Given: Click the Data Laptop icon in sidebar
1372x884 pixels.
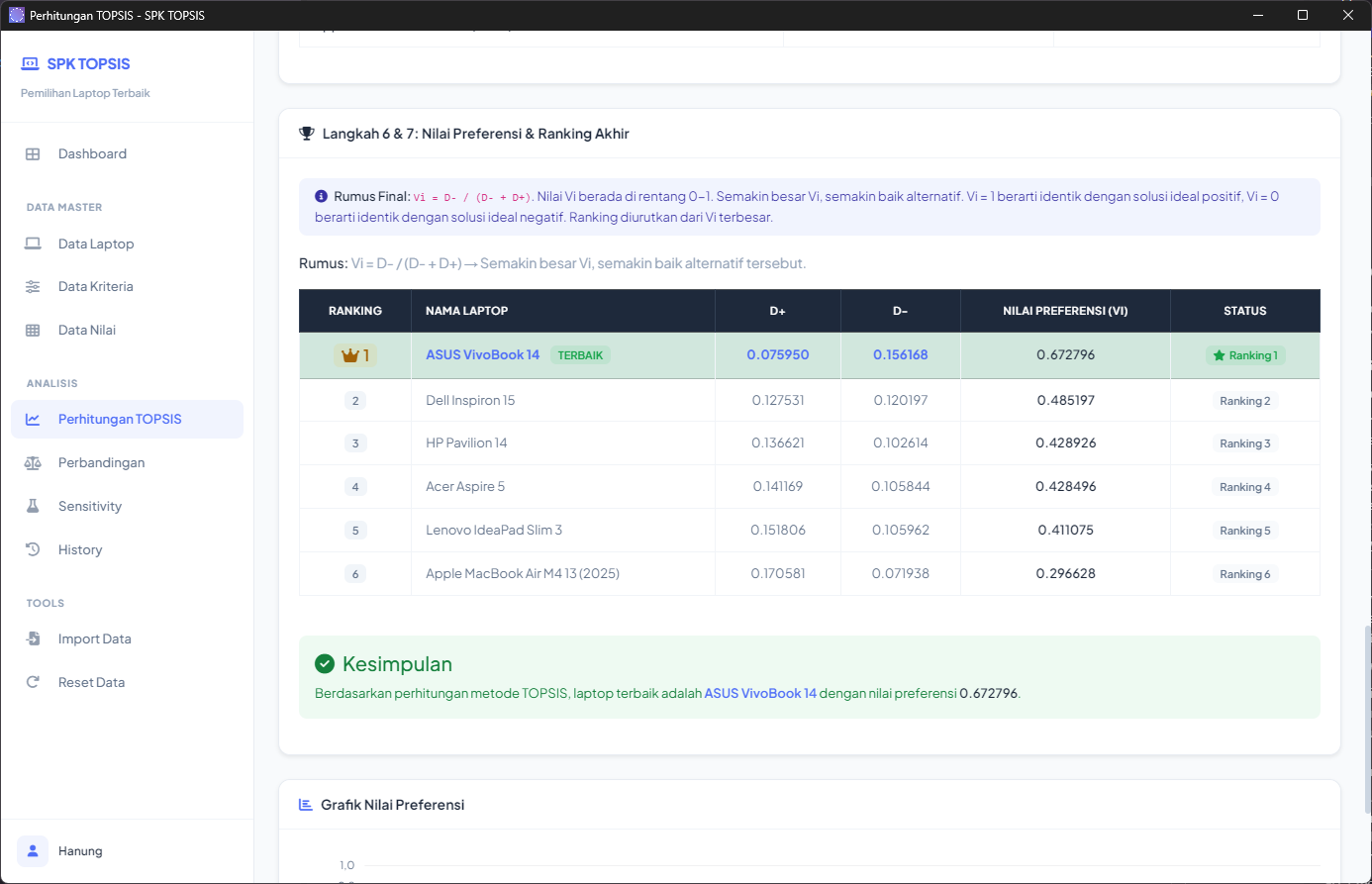Looking at the screenshot, I should (33, 244).
